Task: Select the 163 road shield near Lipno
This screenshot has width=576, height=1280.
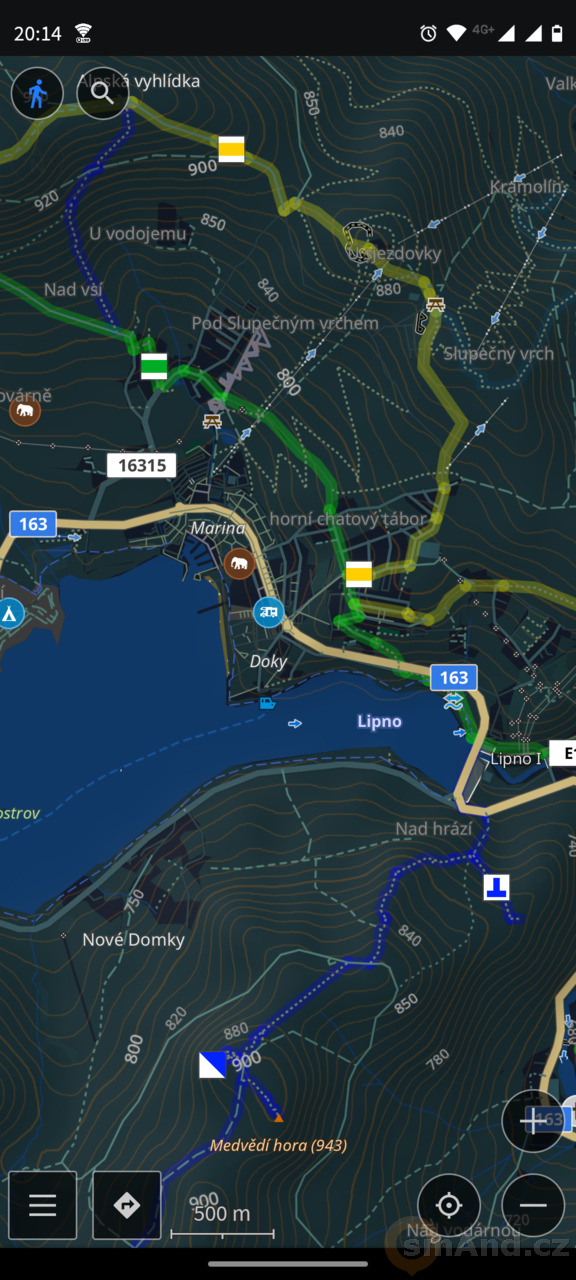Action: [454, 678]
